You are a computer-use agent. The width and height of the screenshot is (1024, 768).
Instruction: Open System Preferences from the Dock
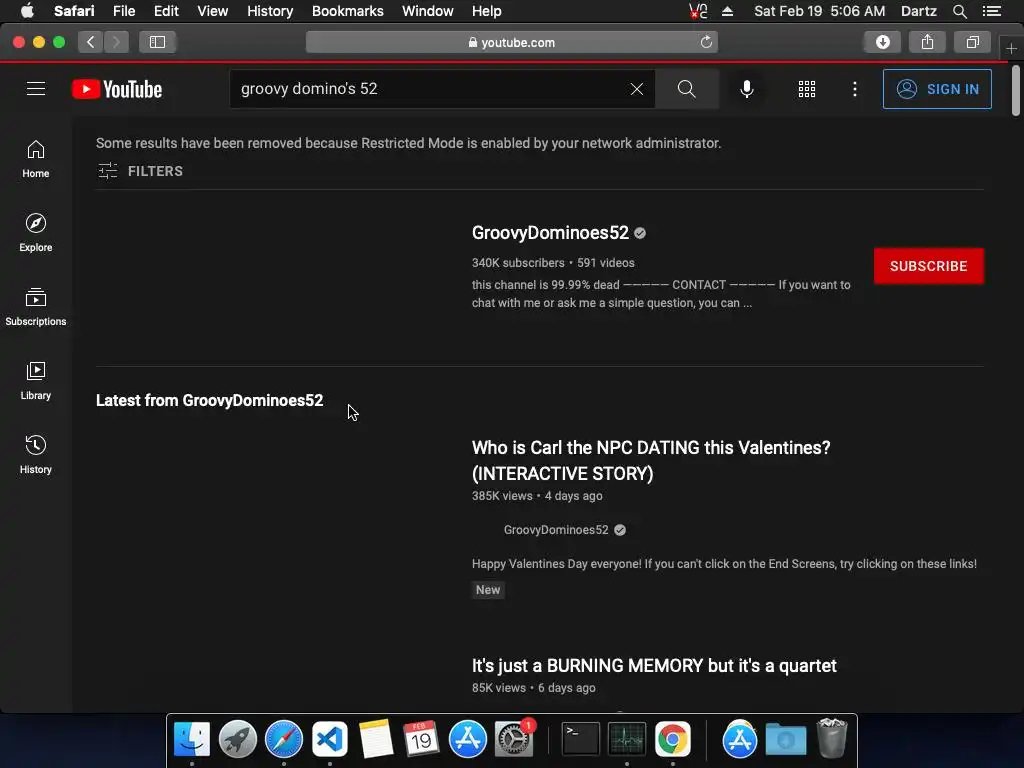point(514,739)
